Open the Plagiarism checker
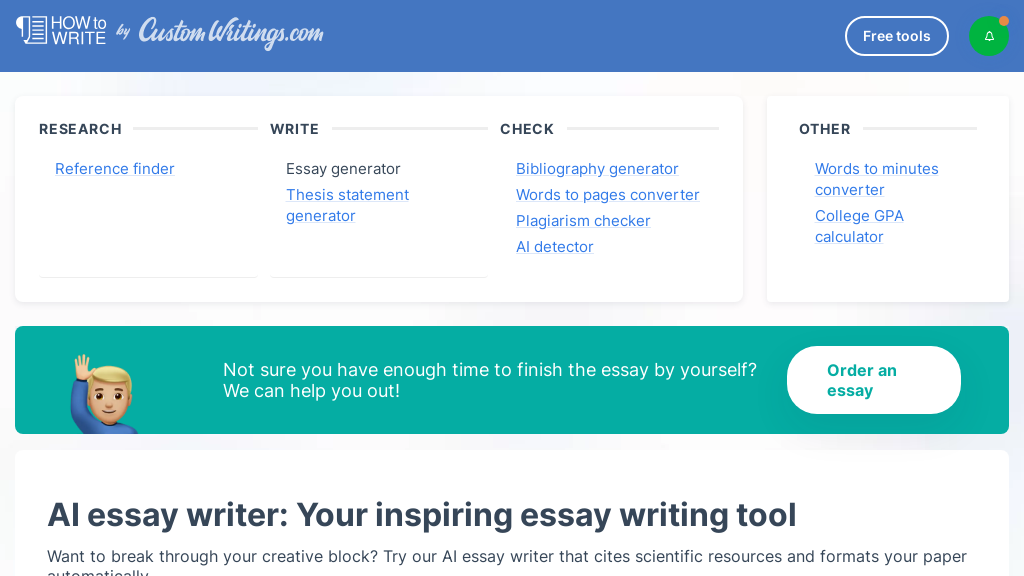The image size is (1024, 576). (583, 221)
